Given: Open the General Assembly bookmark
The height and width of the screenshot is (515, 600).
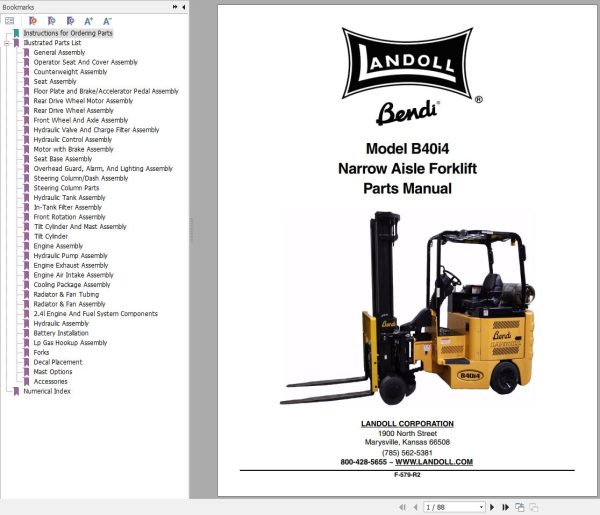Looking at the screenshot, I should click(59, 52).
